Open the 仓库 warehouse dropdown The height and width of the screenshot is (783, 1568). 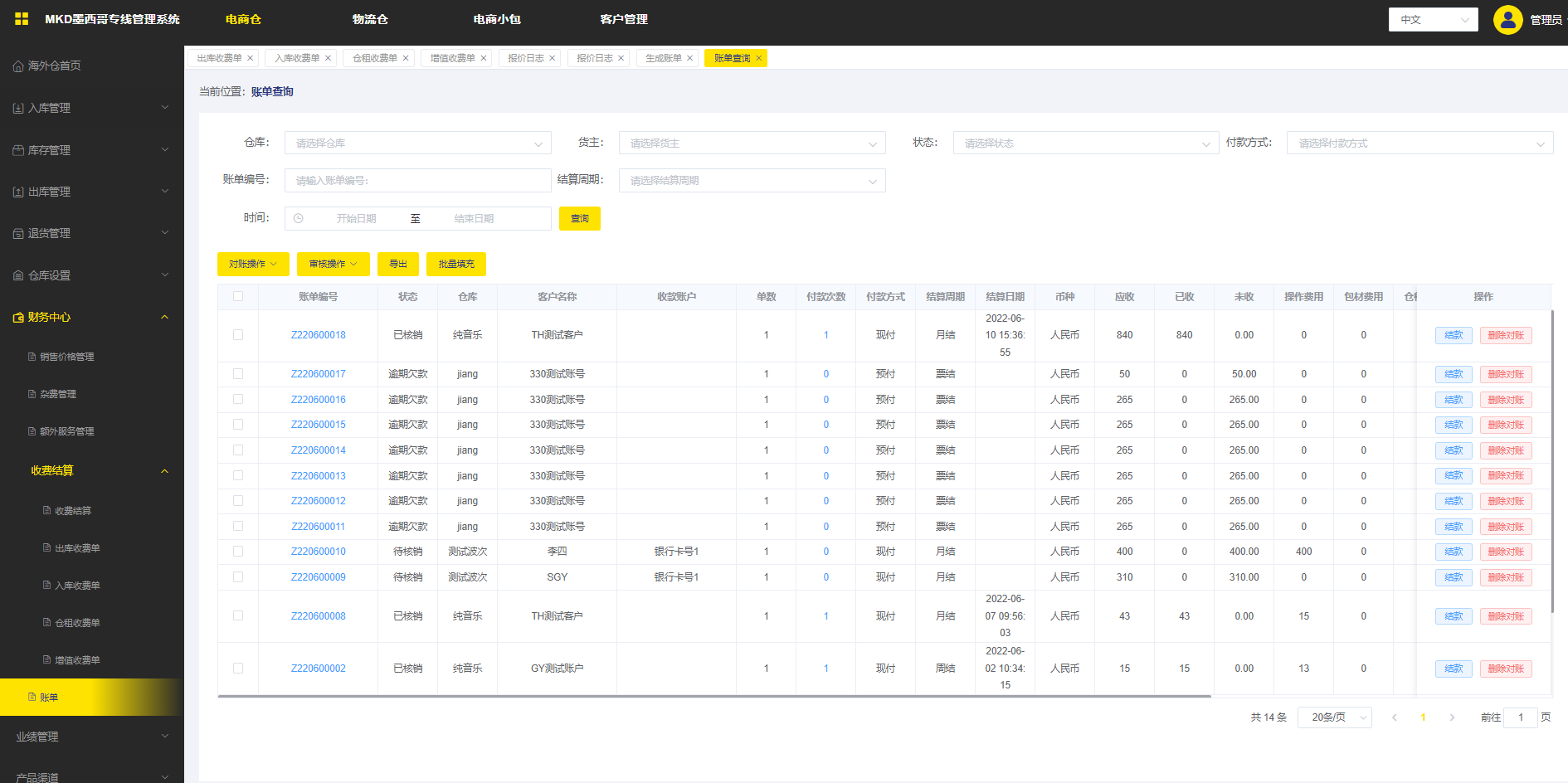417,143
